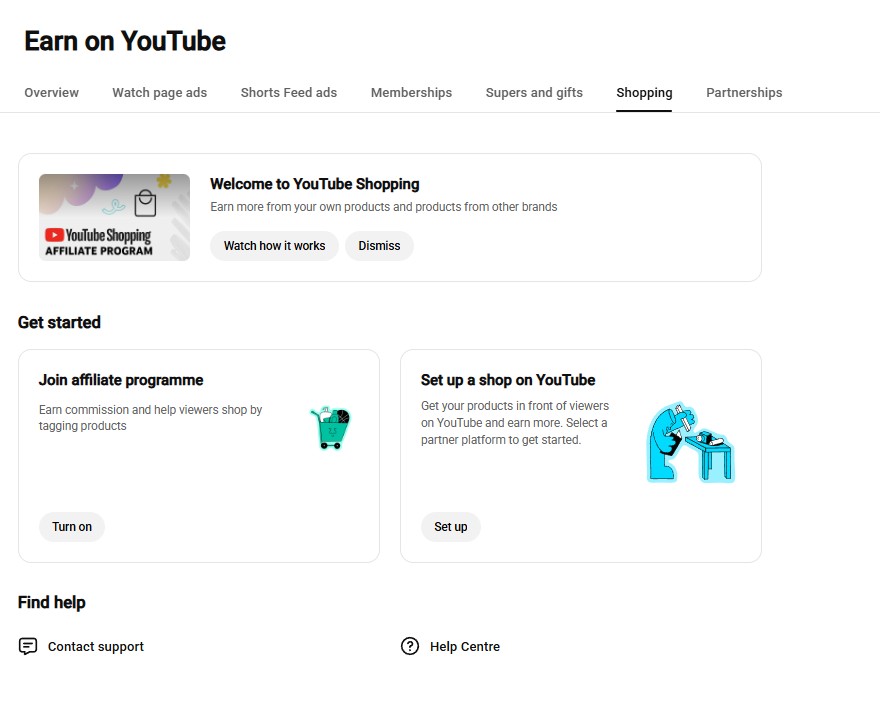Turn on the affiliate programme
Screen dimensions: 880x709
point(72,527)
